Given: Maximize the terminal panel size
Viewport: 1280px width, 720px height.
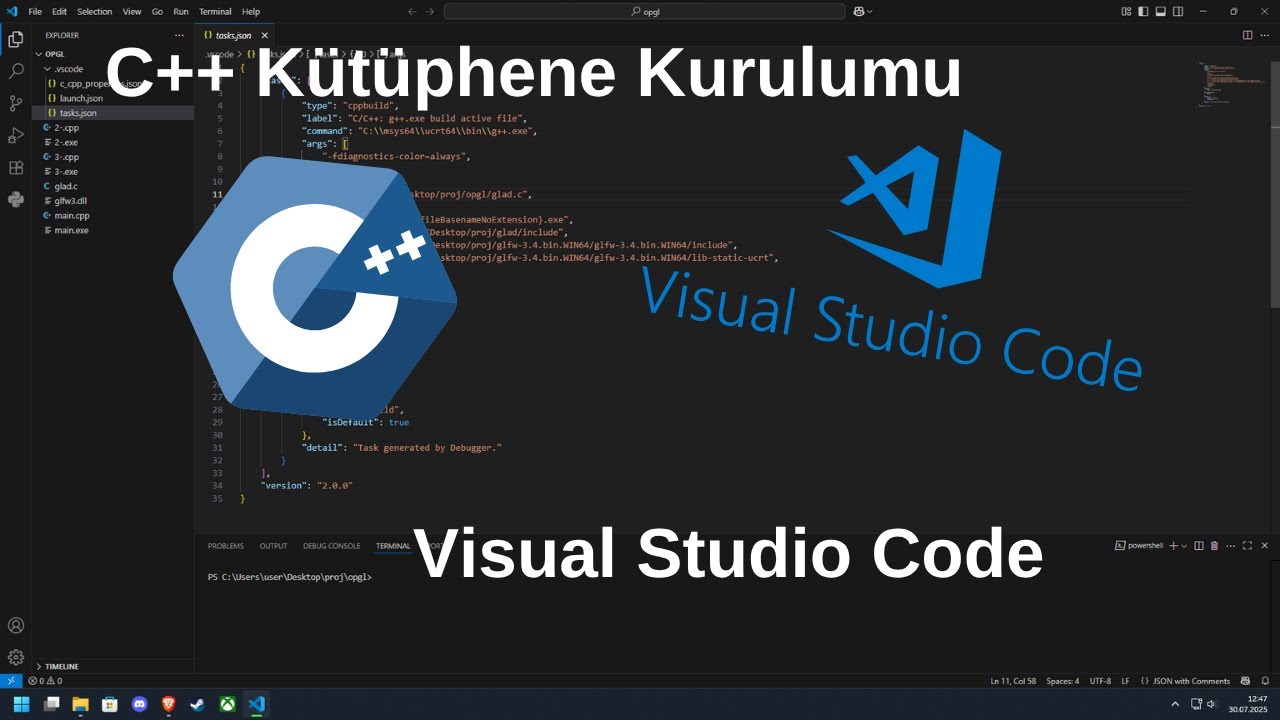Looking at the screenshot, I should 1247,546.
